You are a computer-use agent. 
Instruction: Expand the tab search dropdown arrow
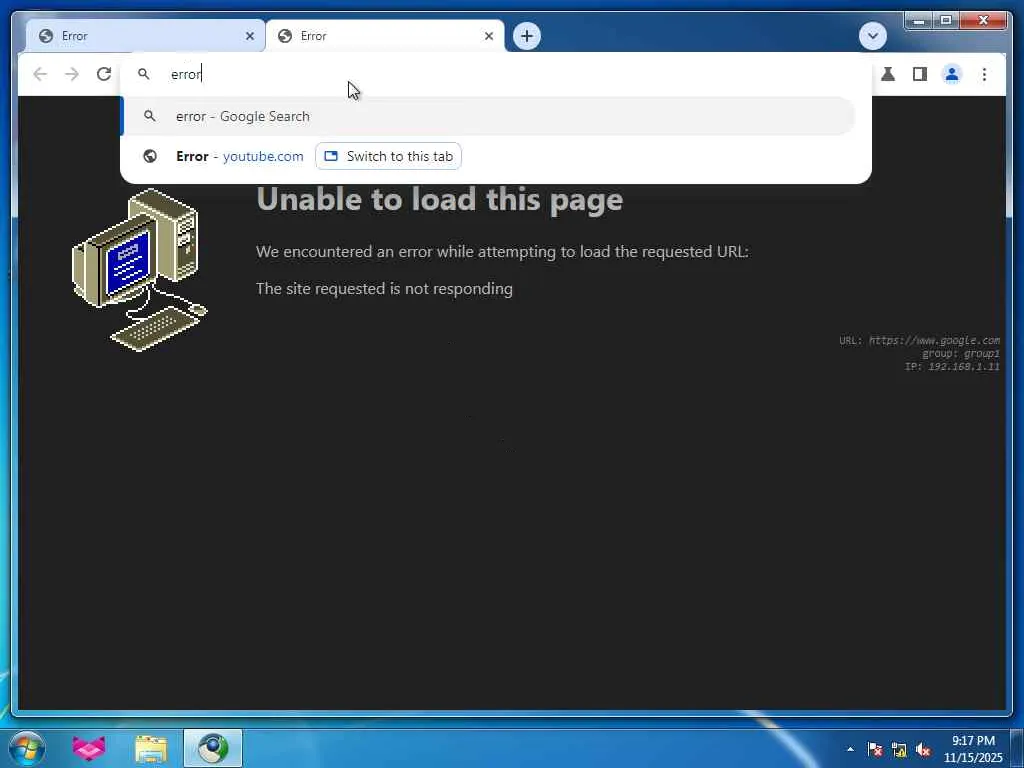[872, 36]
